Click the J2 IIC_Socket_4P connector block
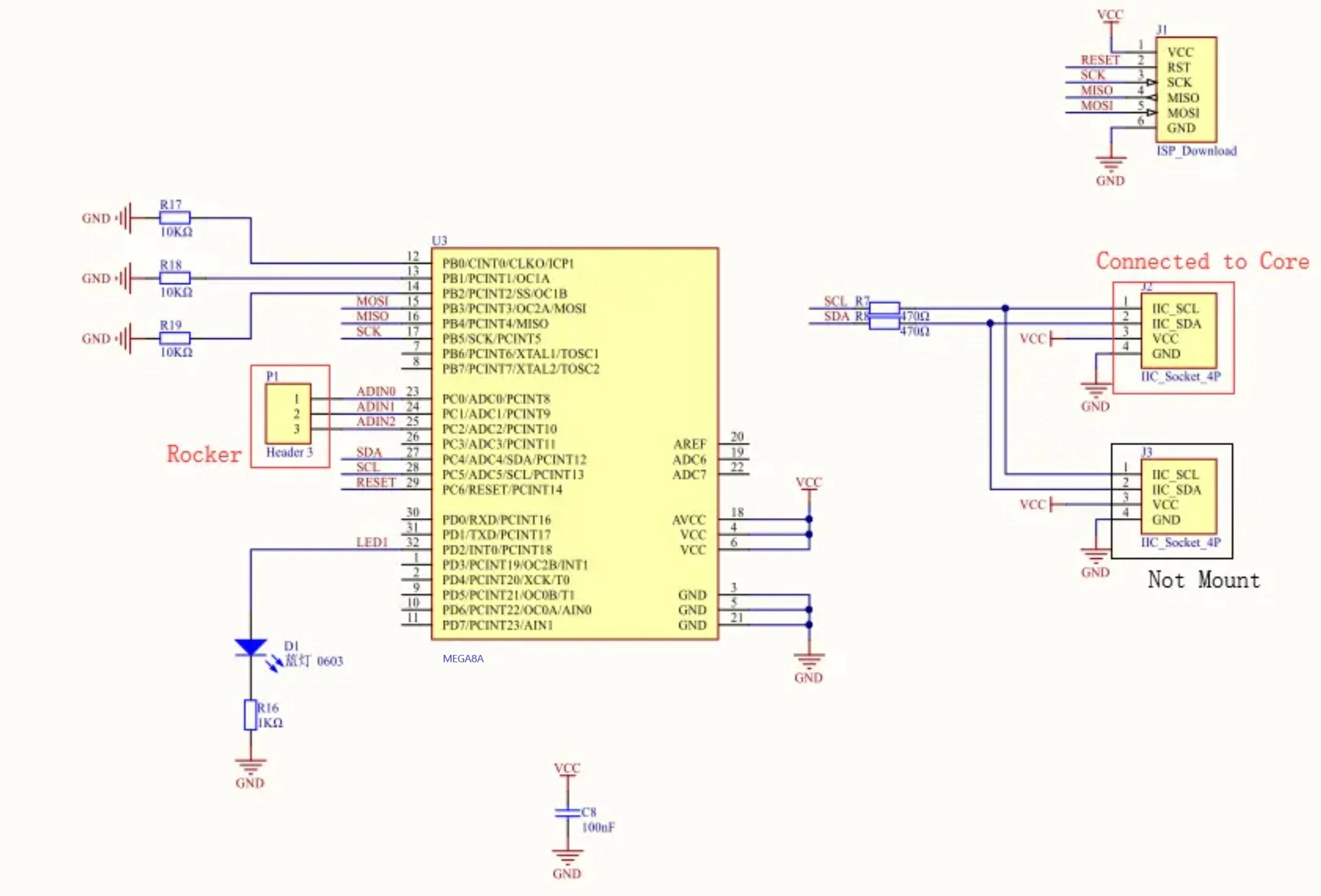Image resolution: width=1321 pixels, height=896 pixels. (1178, 331)
